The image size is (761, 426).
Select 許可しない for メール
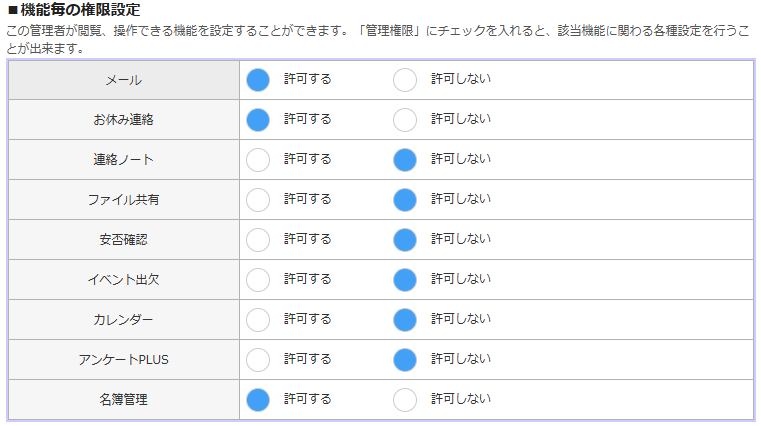(405, 80)
